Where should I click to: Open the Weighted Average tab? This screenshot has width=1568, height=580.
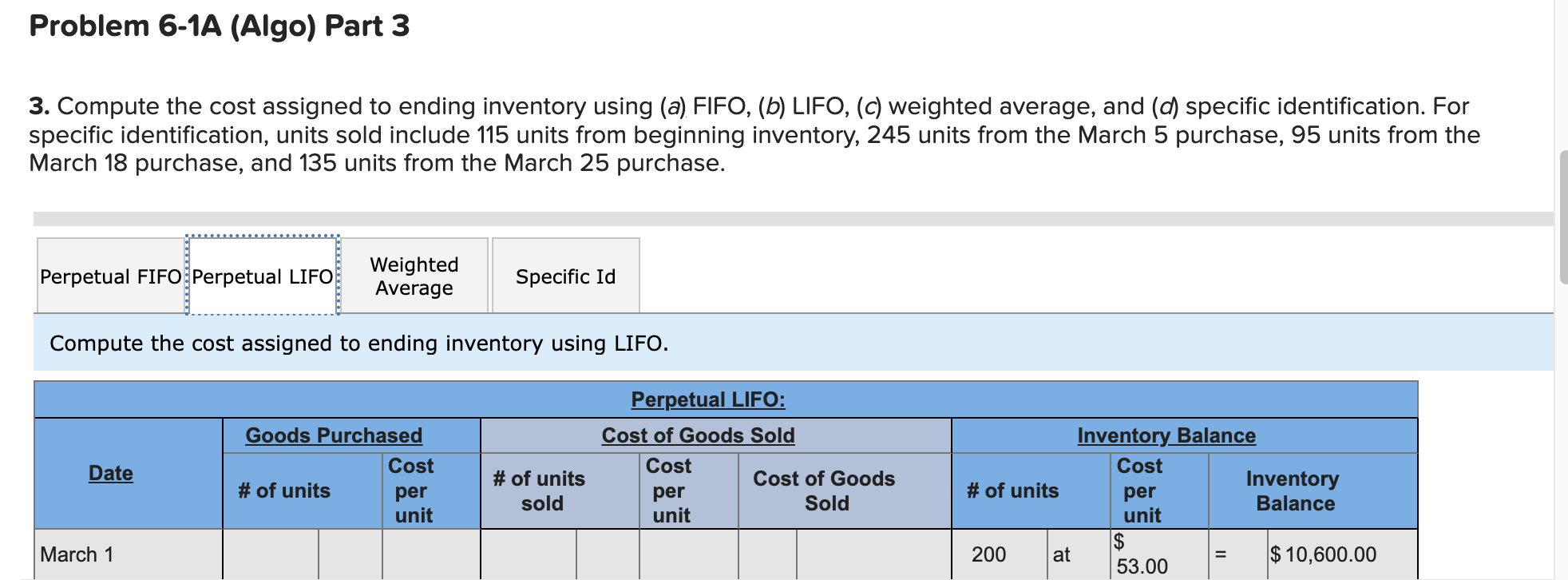point(414,276)
